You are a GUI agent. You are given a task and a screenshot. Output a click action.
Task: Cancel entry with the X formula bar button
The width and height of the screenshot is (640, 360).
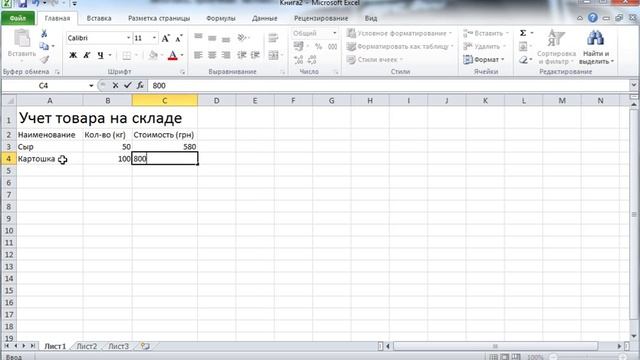coord(116,85)
